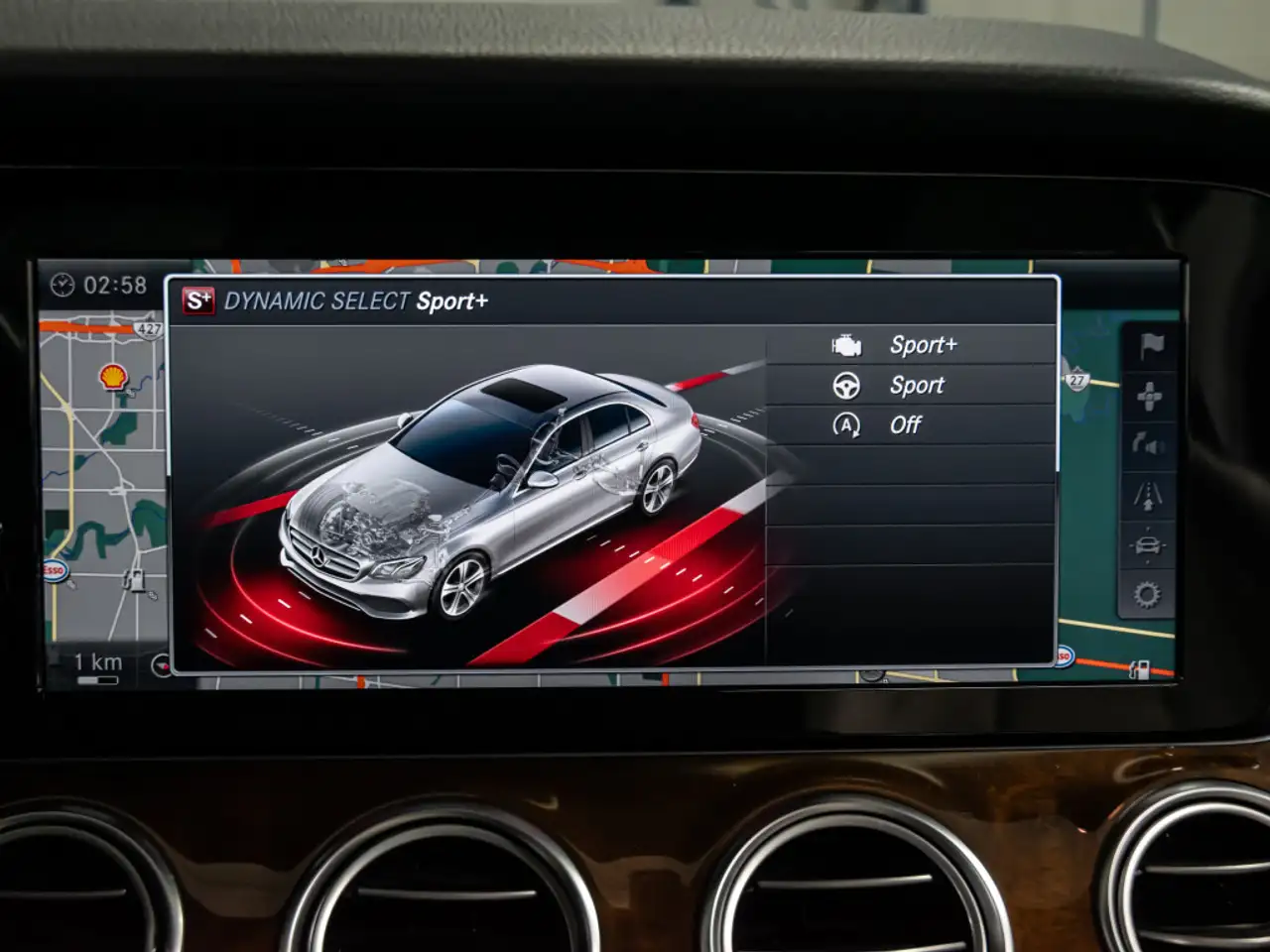
Task: Tap the Shell gas station marker
Action: click(113, 376)
